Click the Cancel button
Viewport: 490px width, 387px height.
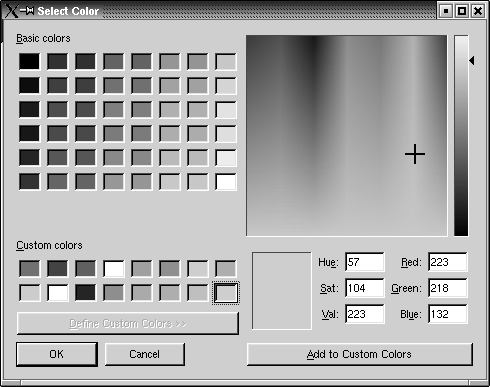[145, 354]
